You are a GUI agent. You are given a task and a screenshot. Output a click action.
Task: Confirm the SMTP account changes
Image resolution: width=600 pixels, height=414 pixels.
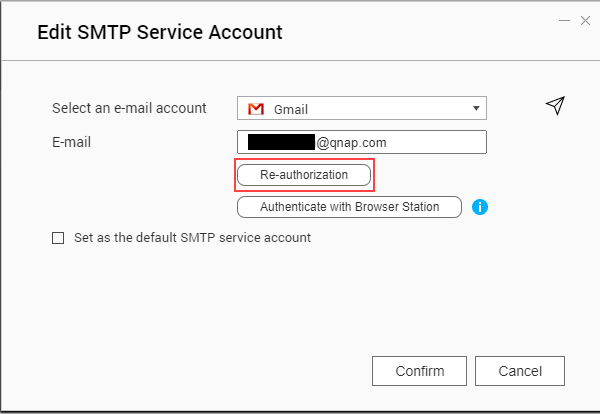[x=419, y=371]
